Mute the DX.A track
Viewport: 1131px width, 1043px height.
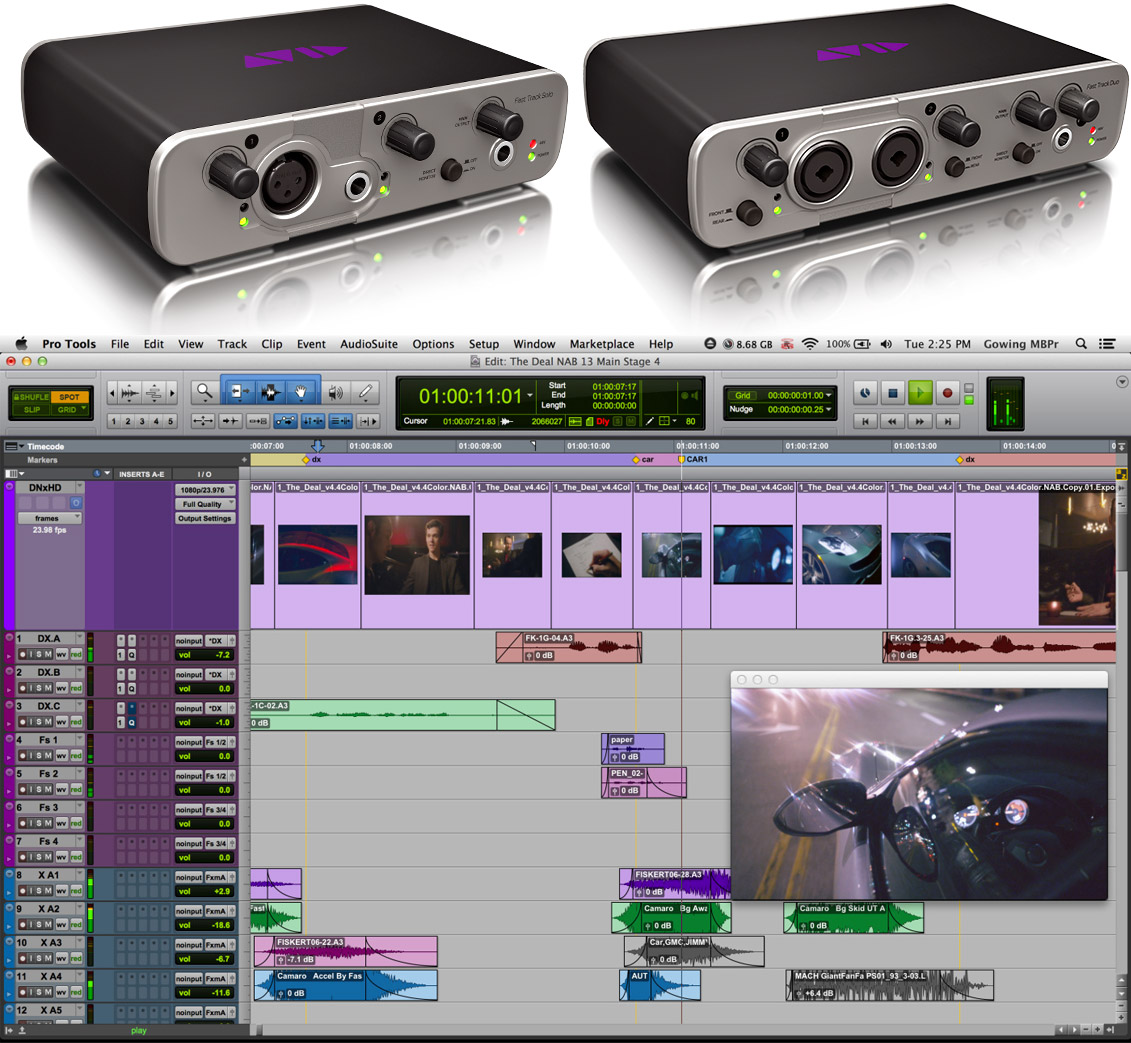[48, 655]
